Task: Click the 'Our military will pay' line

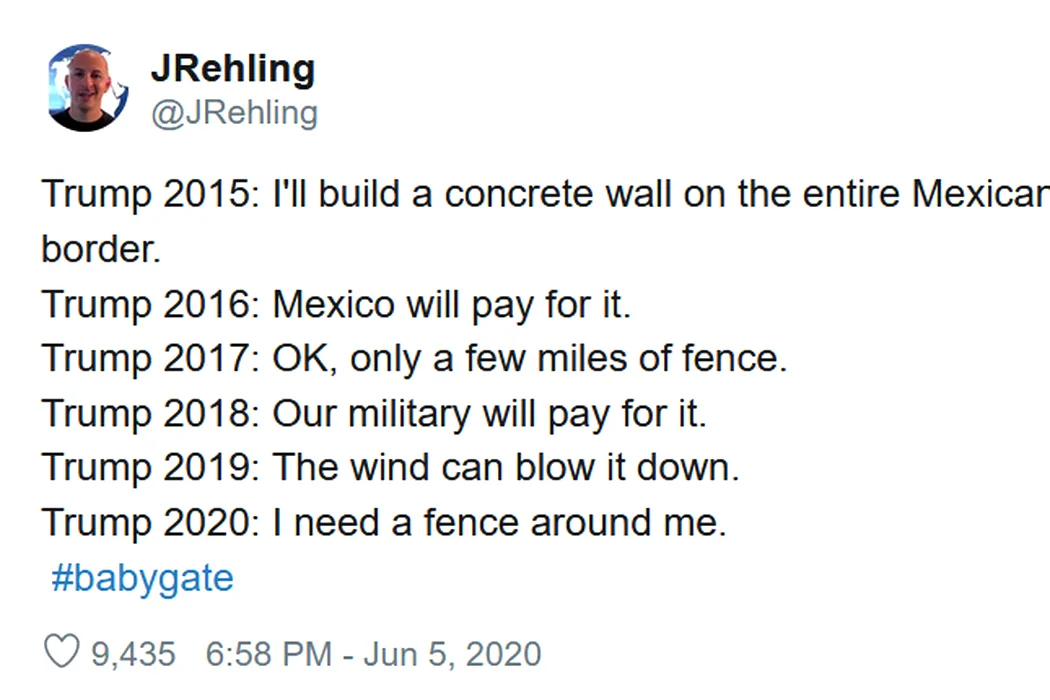Action: coord(374,413)
